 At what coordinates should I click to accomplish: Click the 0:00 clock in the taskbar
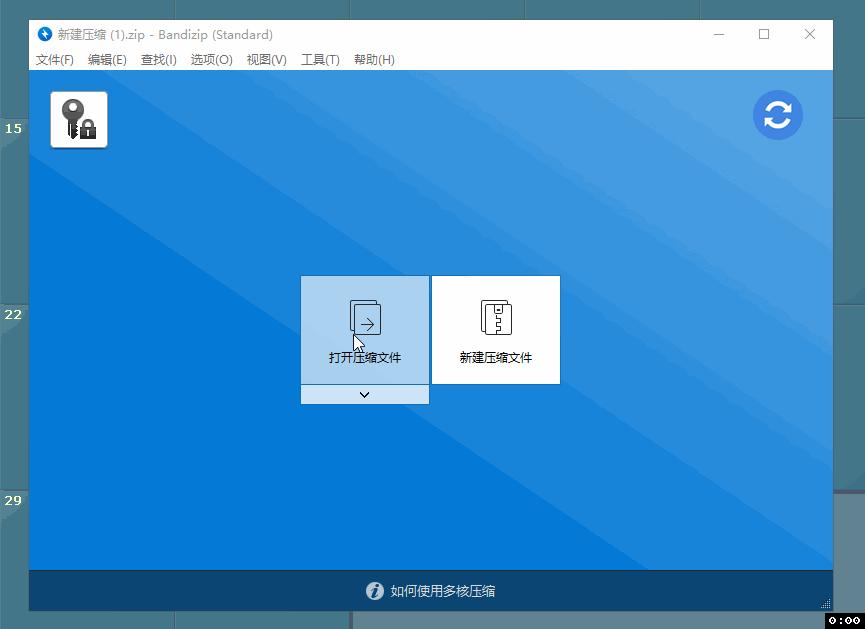(x=843, y=621)
